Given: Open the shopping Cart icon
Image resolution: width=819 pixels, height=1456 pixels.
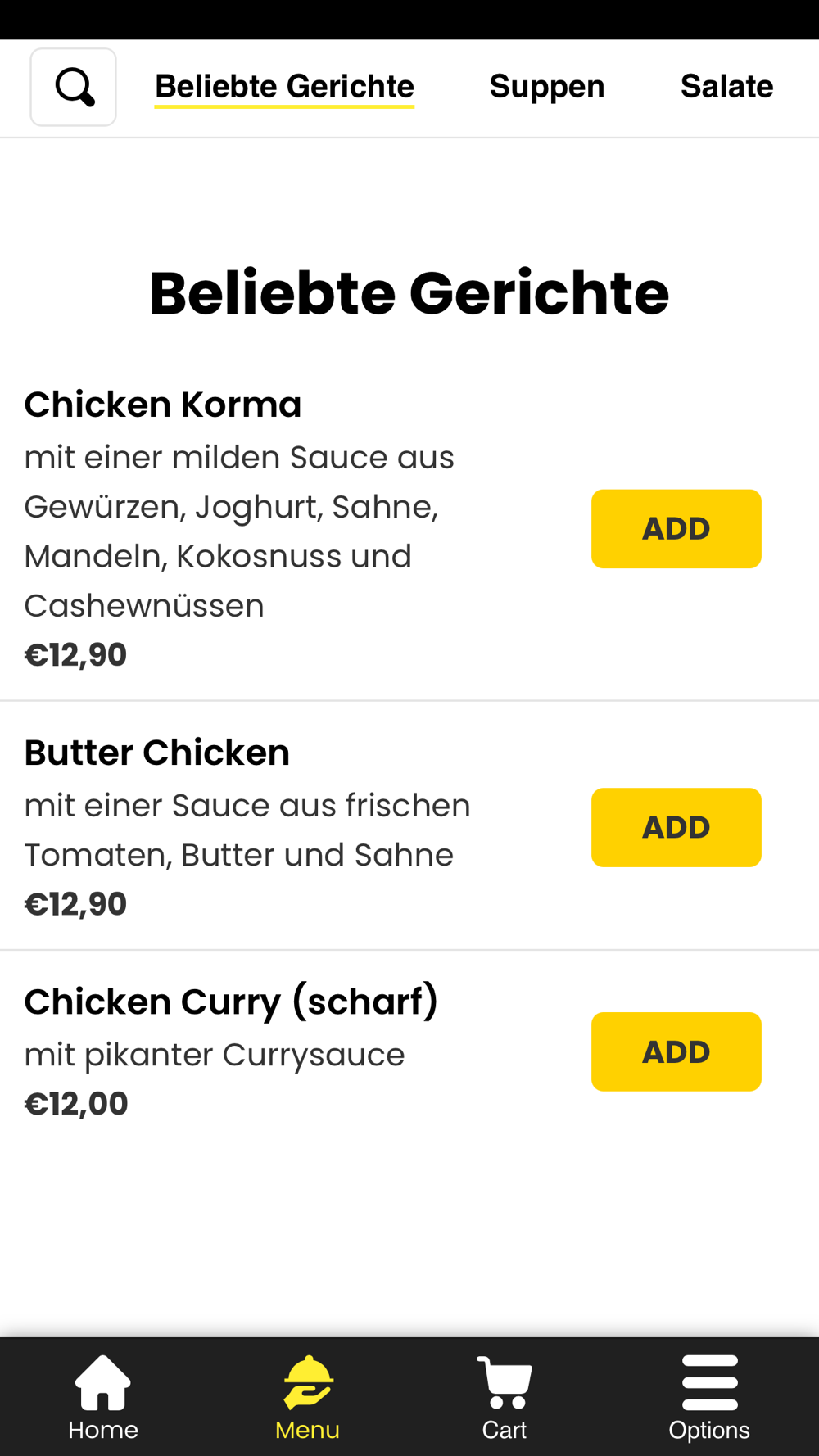Looking at the screenshot, I should [505, 1382].
